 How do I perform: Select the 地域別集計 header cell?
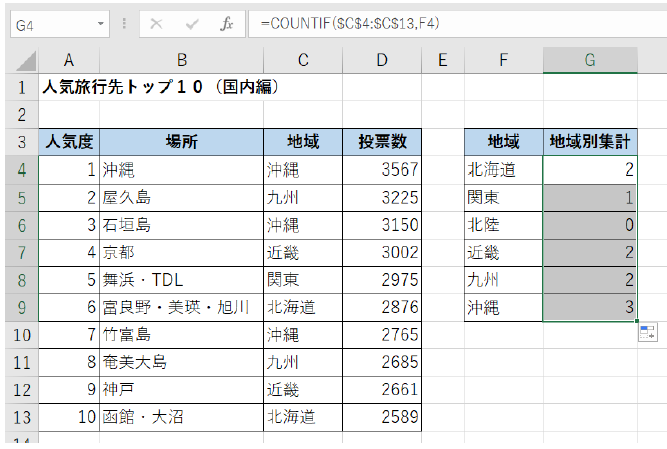click(x=590, y=142)
